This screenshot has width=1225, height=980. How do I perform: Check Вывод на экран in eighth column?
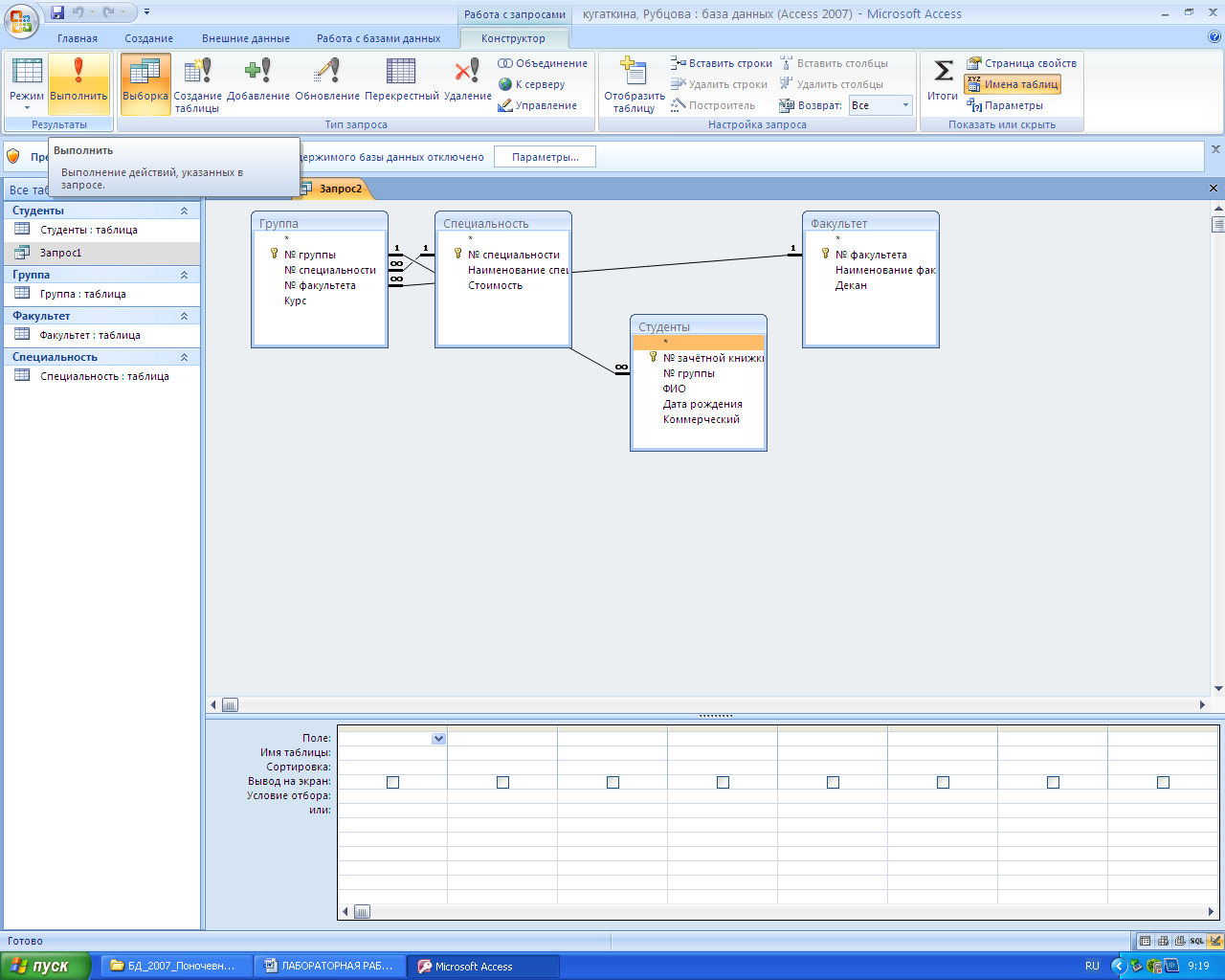(1163, 782)
